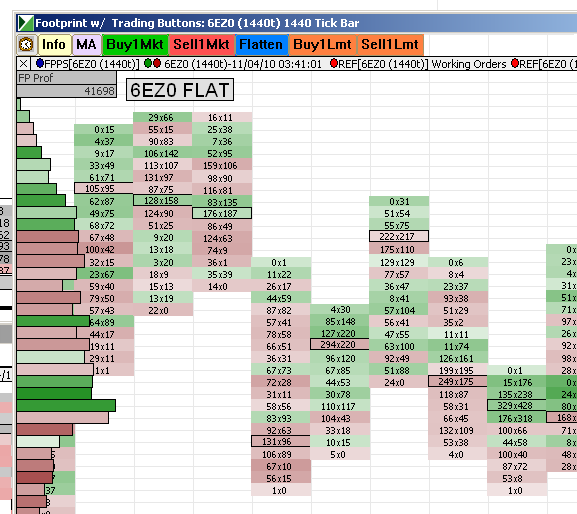Click the boxed 128x158 cell
Viewport: 577px width, 514px height.
coord(162,201)
